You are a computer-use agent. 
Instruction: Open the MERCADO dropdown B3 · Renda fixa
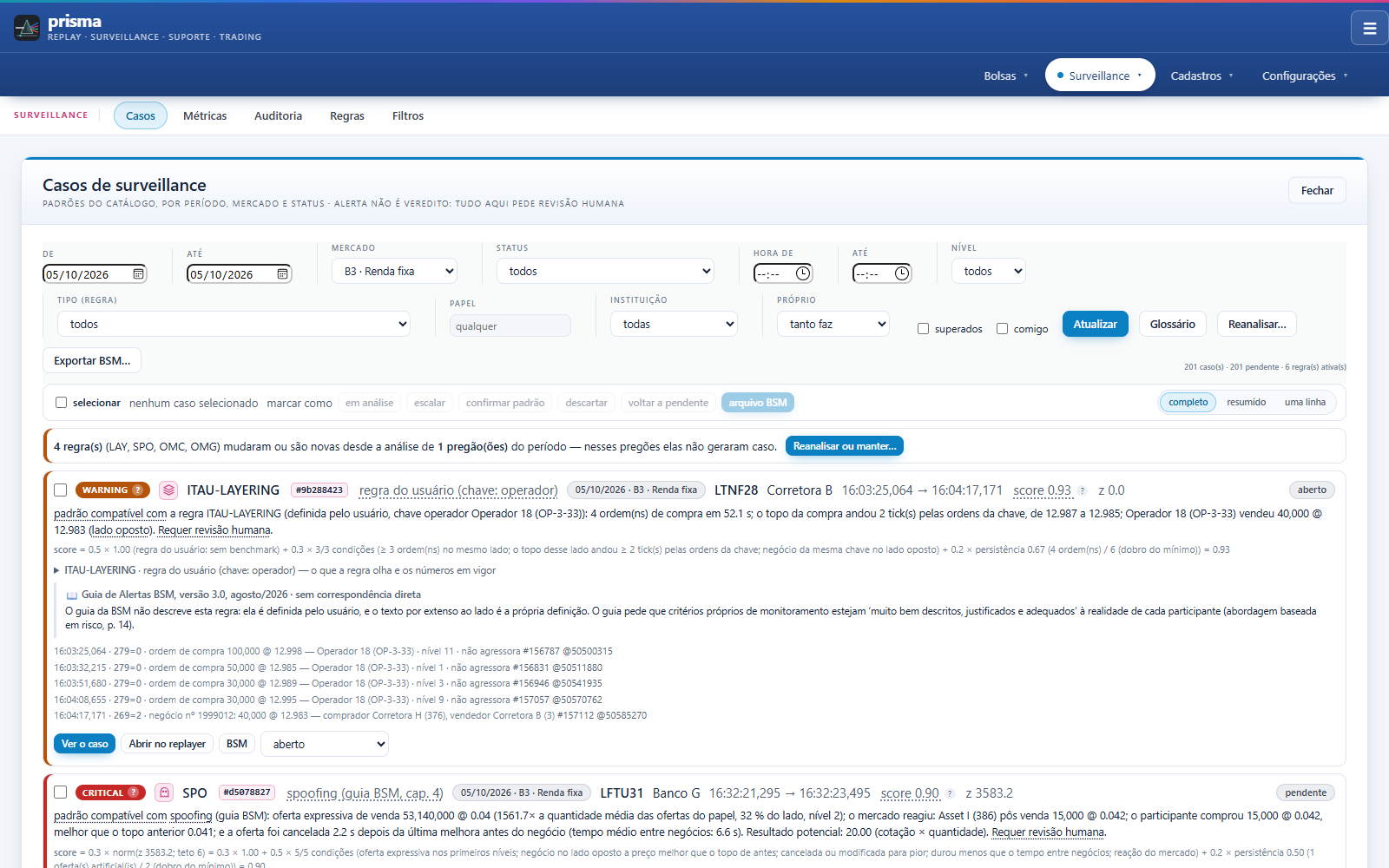tap(395, 272)
